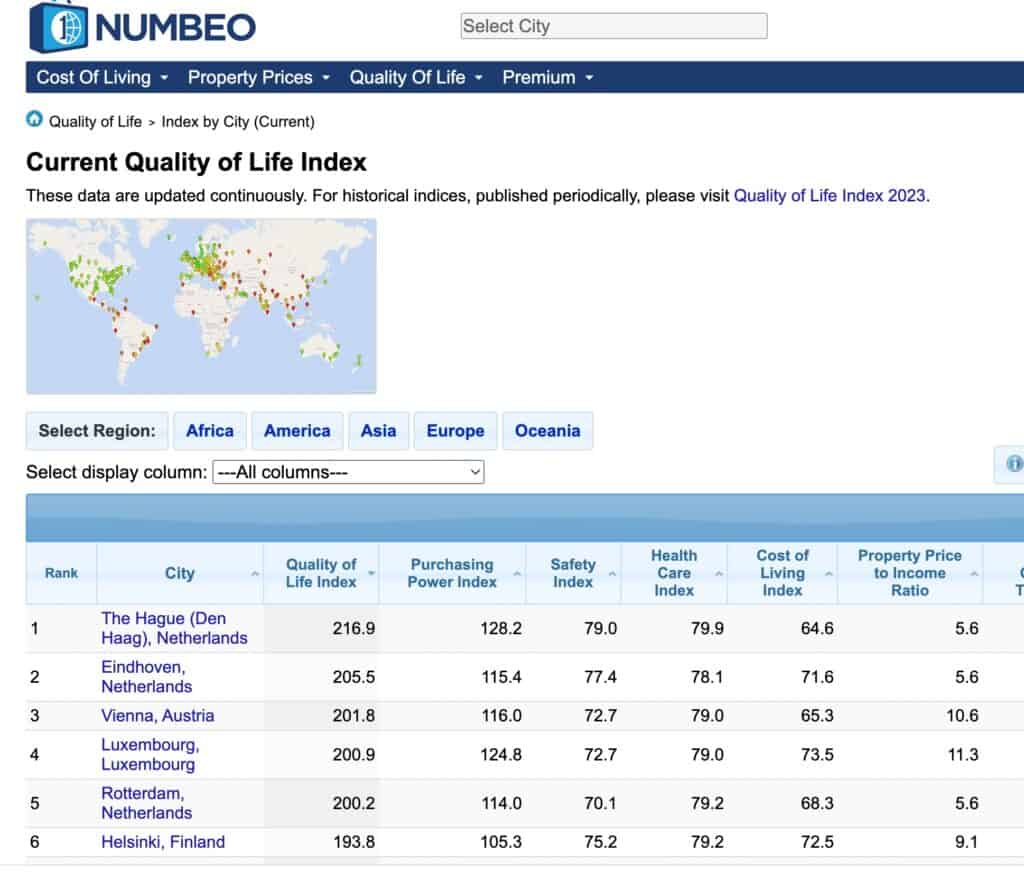Expand the Property Prices menu
Image resolution: width=1024 pixels, height=872 pixels.
259,77
